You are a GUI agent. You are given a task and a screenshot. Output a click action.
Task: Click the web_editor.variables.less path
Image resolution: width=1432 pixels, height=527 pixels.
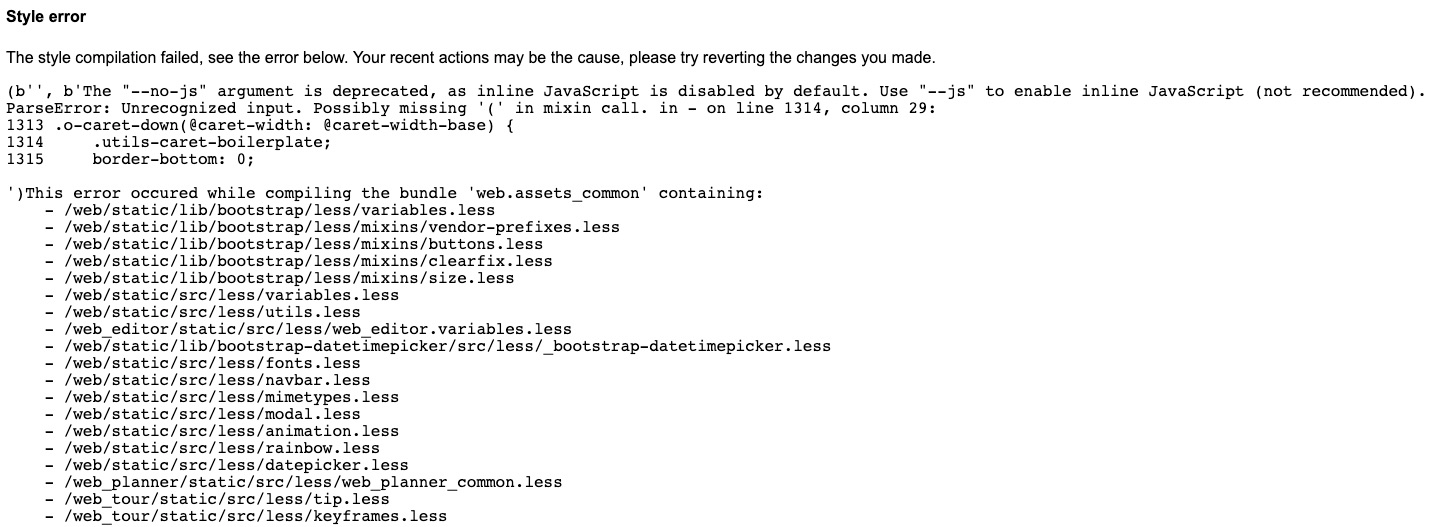point(318,329)
